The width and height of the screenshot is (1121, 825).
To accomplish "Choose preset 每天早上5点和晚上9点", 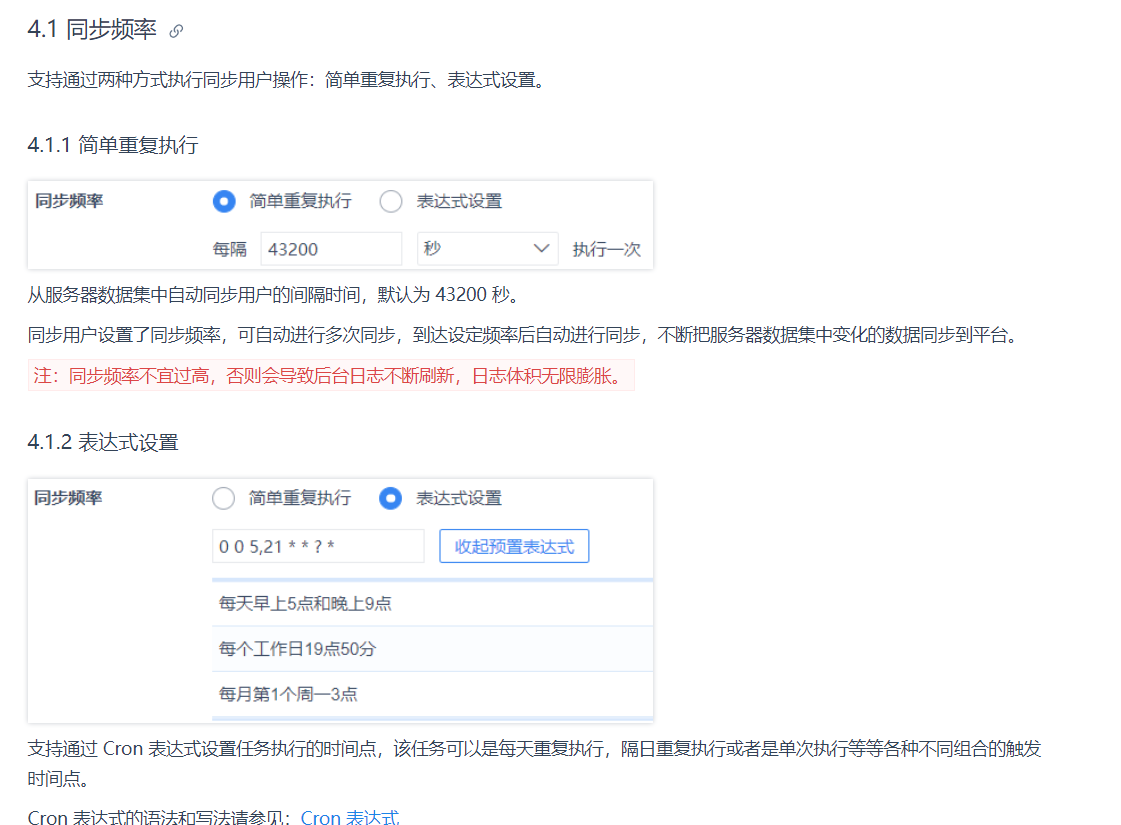I will point(433,603).
